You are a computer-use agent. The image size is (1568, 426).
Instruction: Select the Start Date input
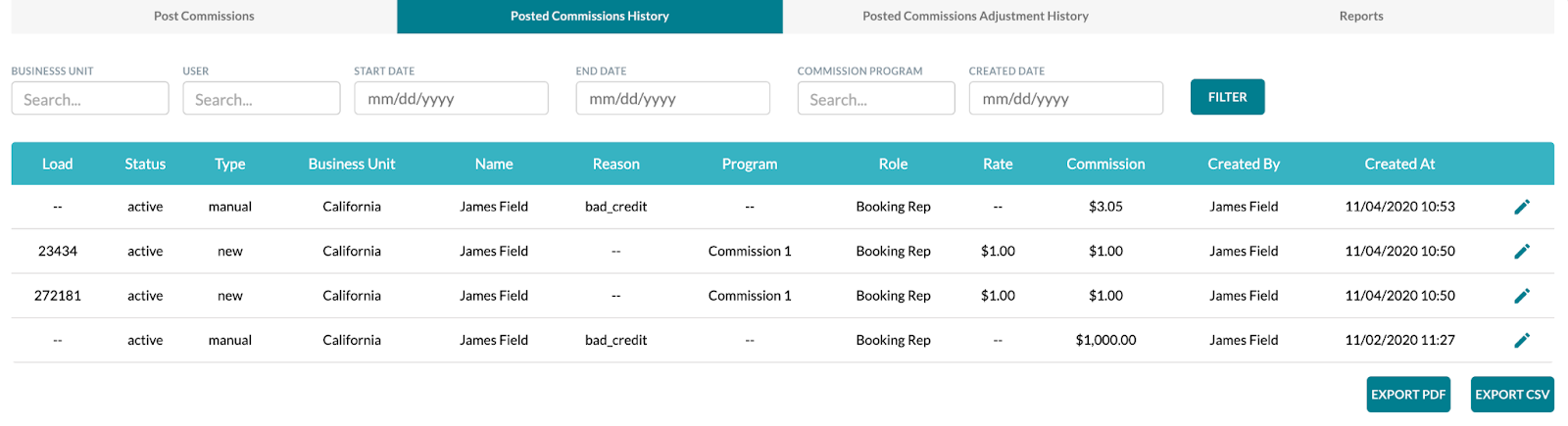click(451, 99)
